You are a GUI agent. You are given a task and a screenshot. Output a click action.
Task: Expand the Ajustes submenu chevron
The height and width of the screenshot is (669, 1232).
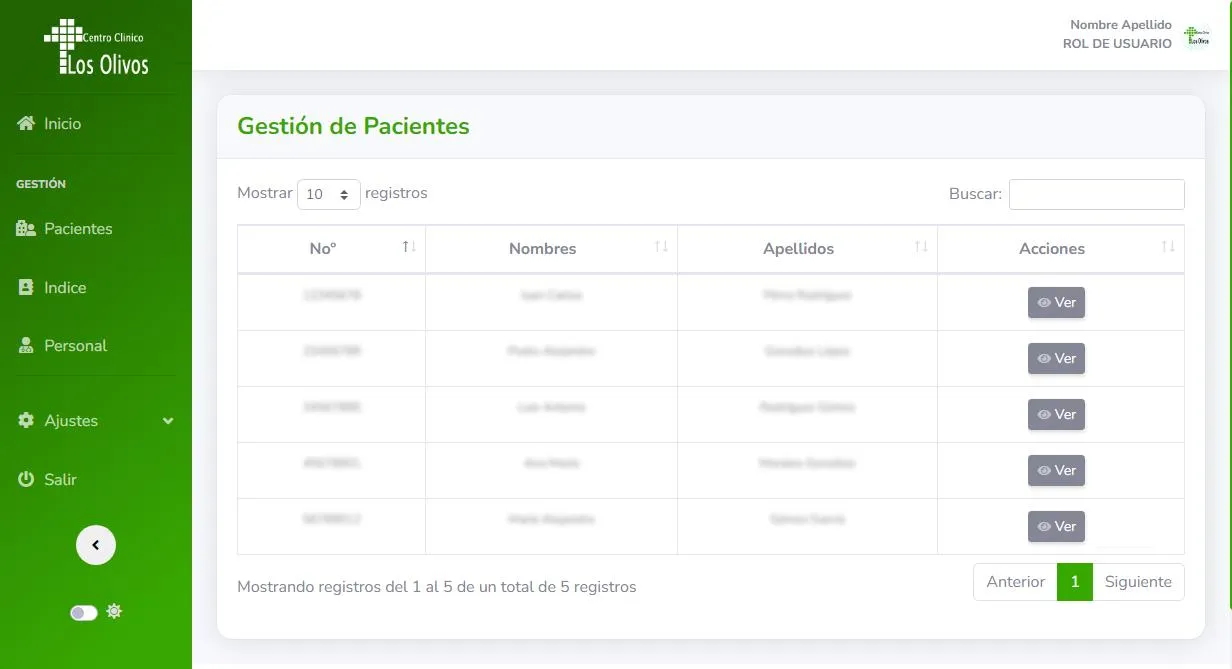pos(168,421)
